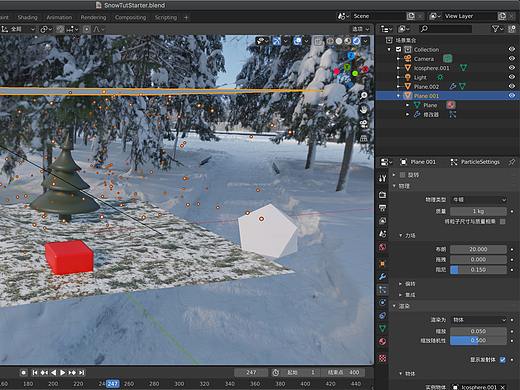Open the Scene properties tab
This screenshot has width=520, height=390.
(382, 234)
